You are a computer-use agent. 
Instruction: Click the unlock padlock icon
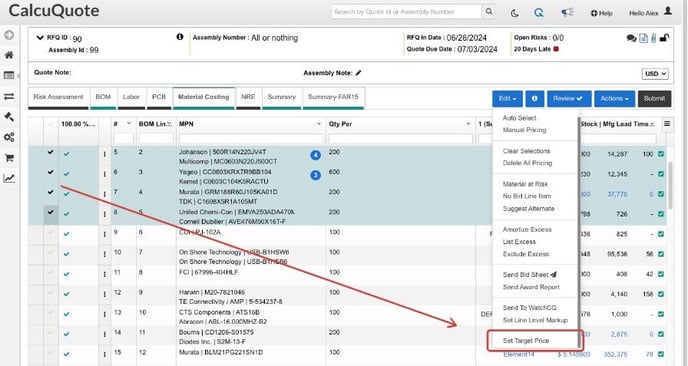pyautogui.click(x=664, y=38)
